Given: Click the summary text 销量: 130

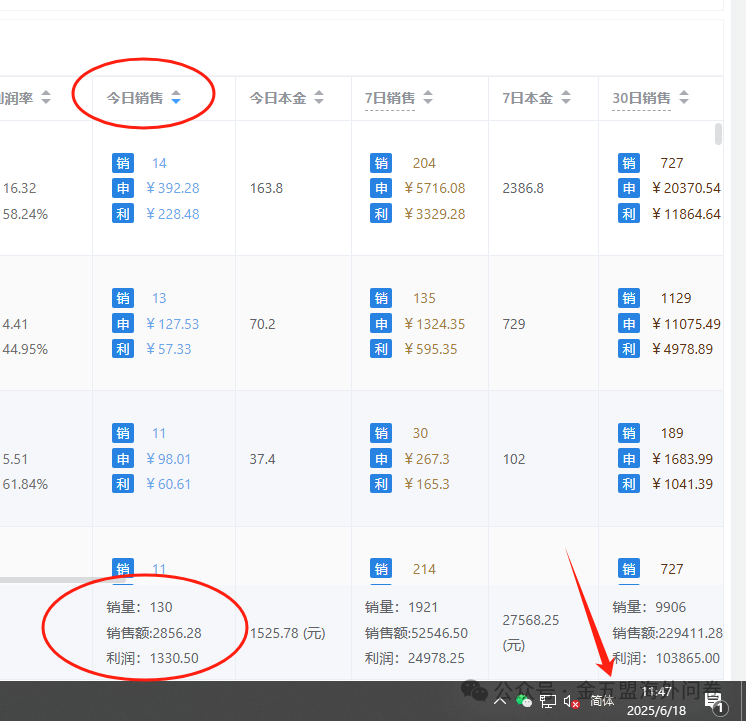Looking at the screenshot, I should [139, 607].
